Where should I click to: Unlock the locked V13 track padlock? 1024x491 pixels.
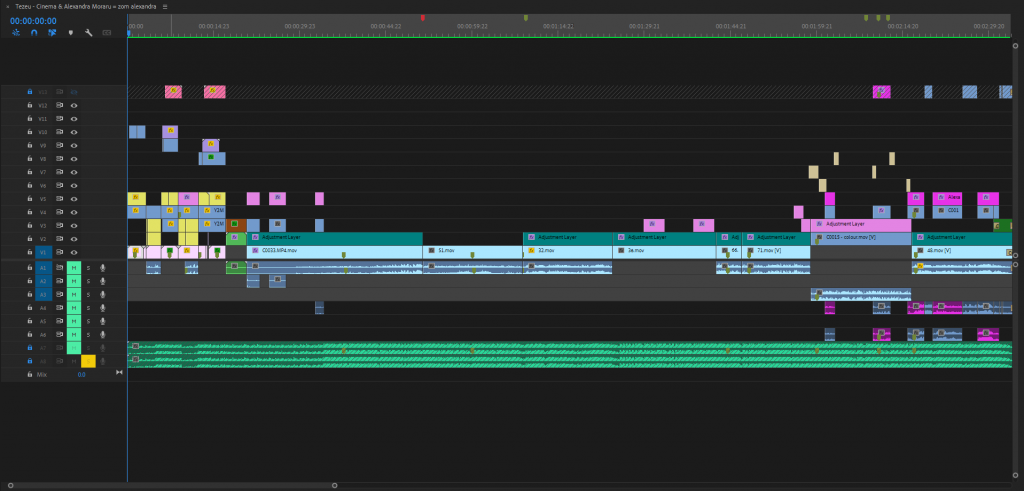point(29,92)
